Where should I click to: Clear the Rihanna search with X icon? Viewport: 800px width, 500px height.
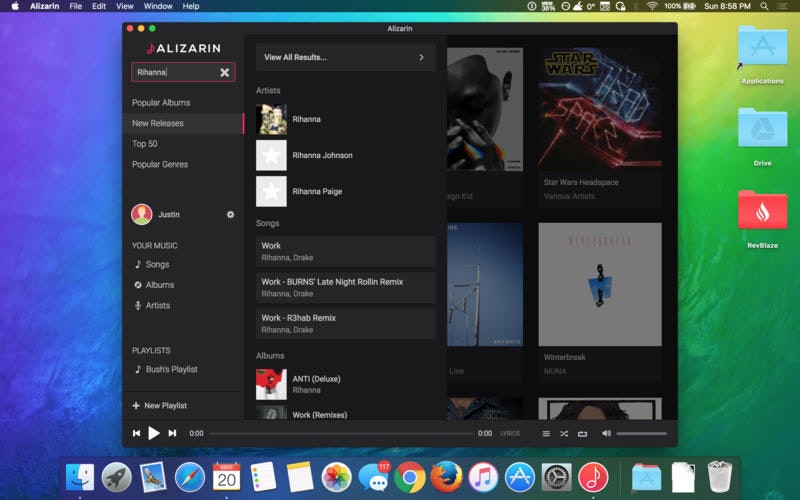[224, 72]
